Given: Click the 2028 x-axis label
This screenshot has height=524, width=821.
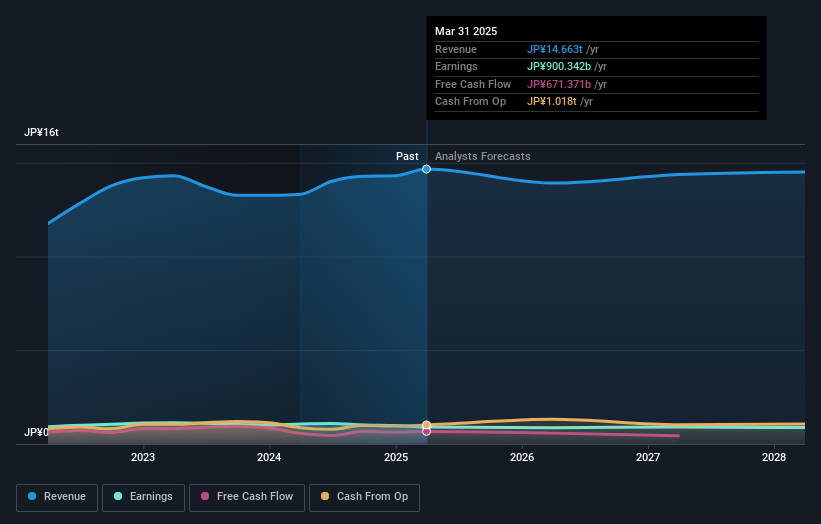Looking at the screenshot, I should tap(774, 457).
